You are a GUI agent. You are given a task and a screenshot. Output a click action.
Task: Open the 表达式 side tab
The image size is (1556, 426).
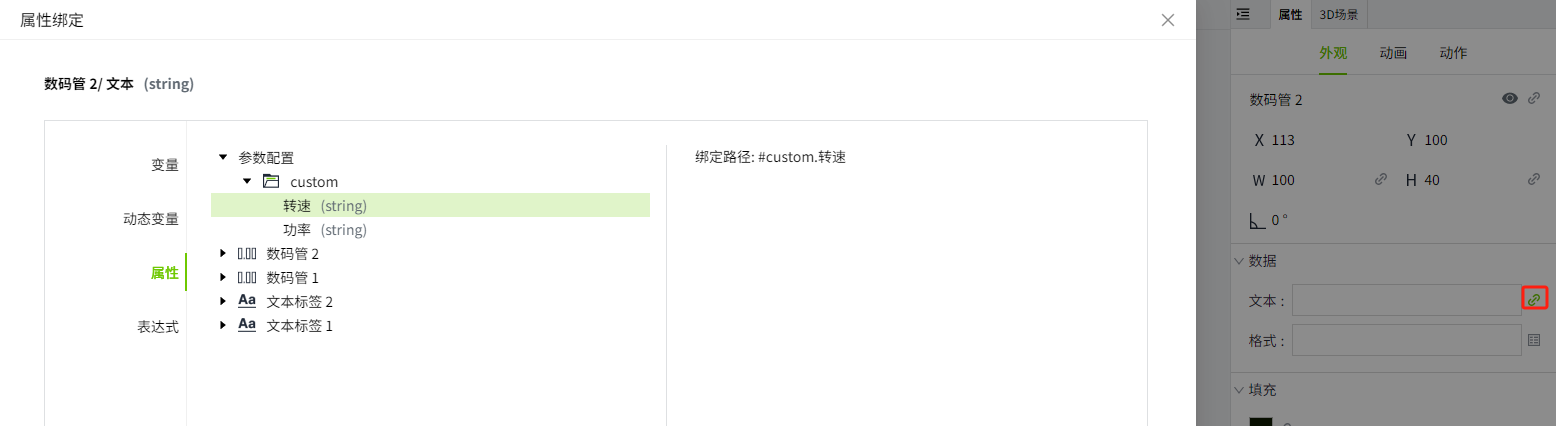(158, 326)
